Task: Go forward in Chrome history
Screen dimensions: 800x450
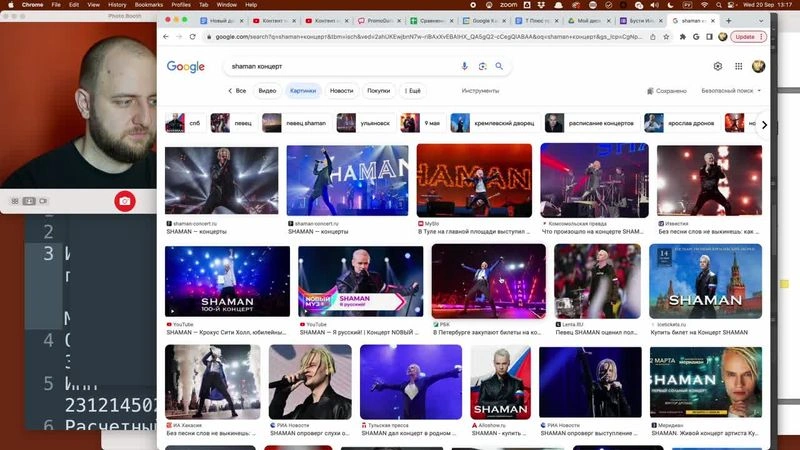Action: [179, 37]
